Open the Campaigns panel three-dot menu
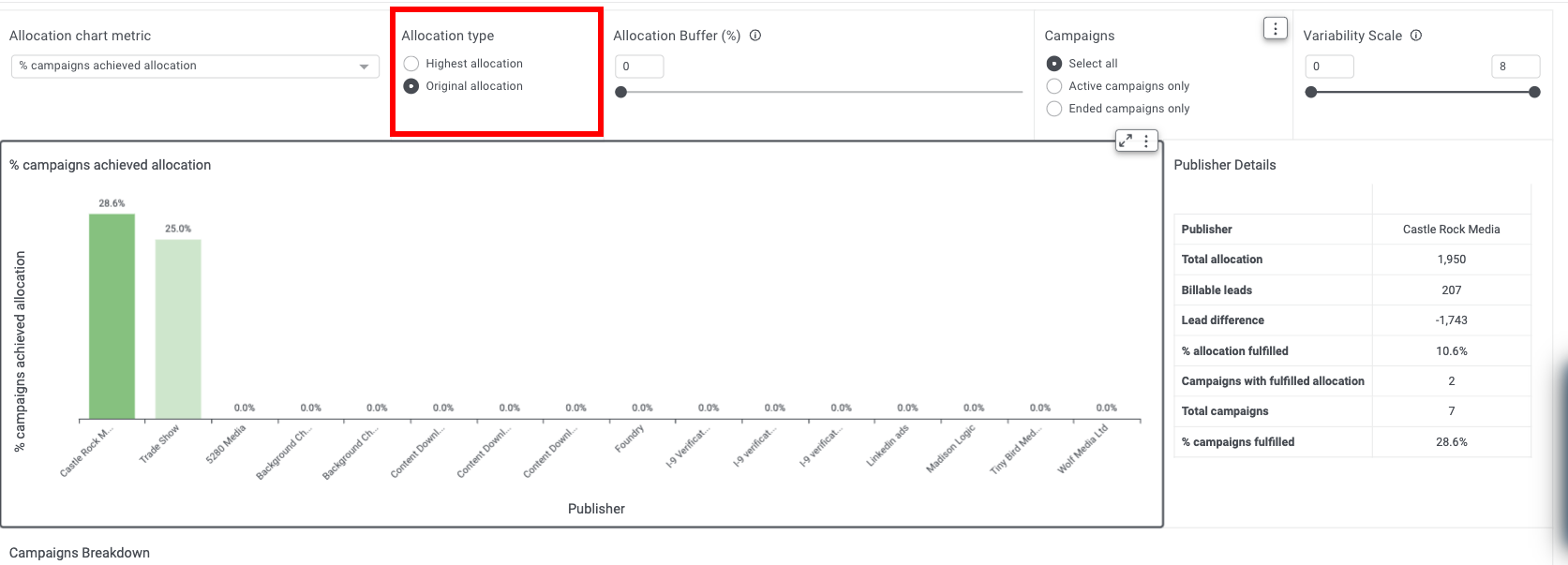 click(1275, 29)
